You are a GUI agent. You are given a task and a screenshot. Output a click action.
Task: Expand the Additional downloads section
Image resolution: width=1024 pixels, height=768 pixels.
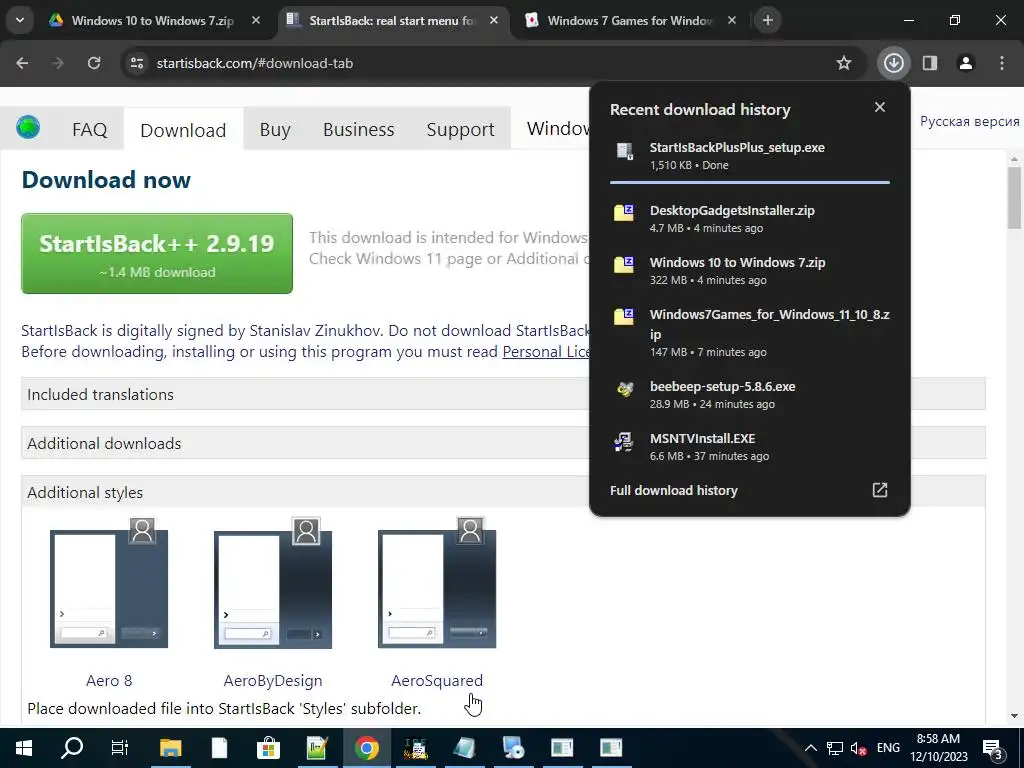coord(503,443)
